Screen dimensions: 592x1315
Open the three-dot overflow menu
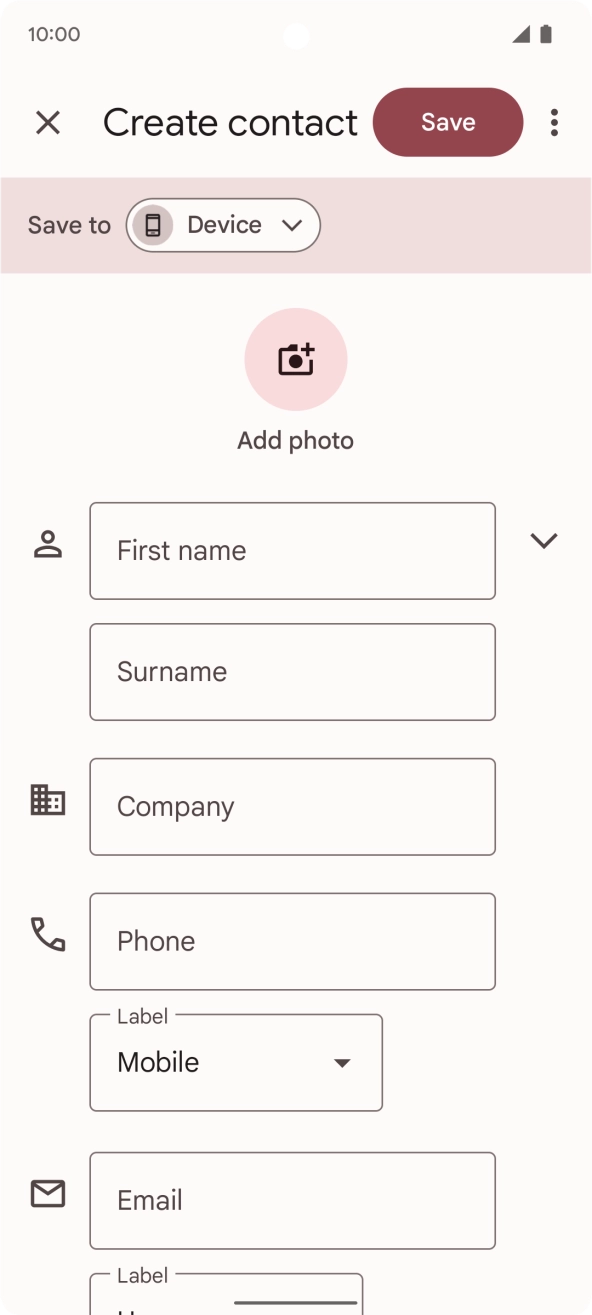pyautogui.click(x=554, y=122)
